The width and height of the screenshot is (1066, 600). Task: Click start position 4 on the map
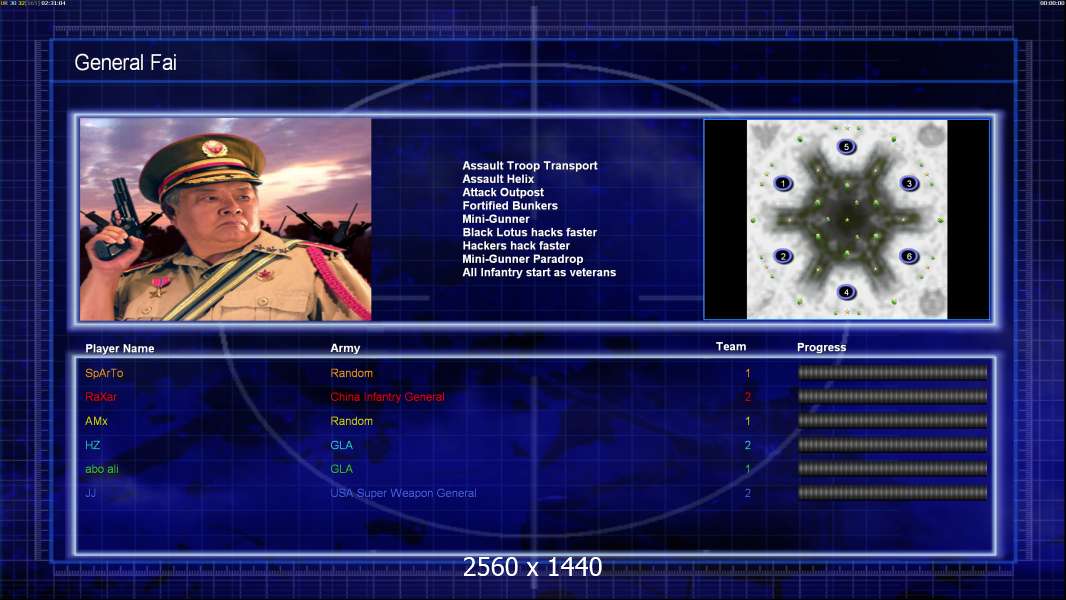pos(846,292)
